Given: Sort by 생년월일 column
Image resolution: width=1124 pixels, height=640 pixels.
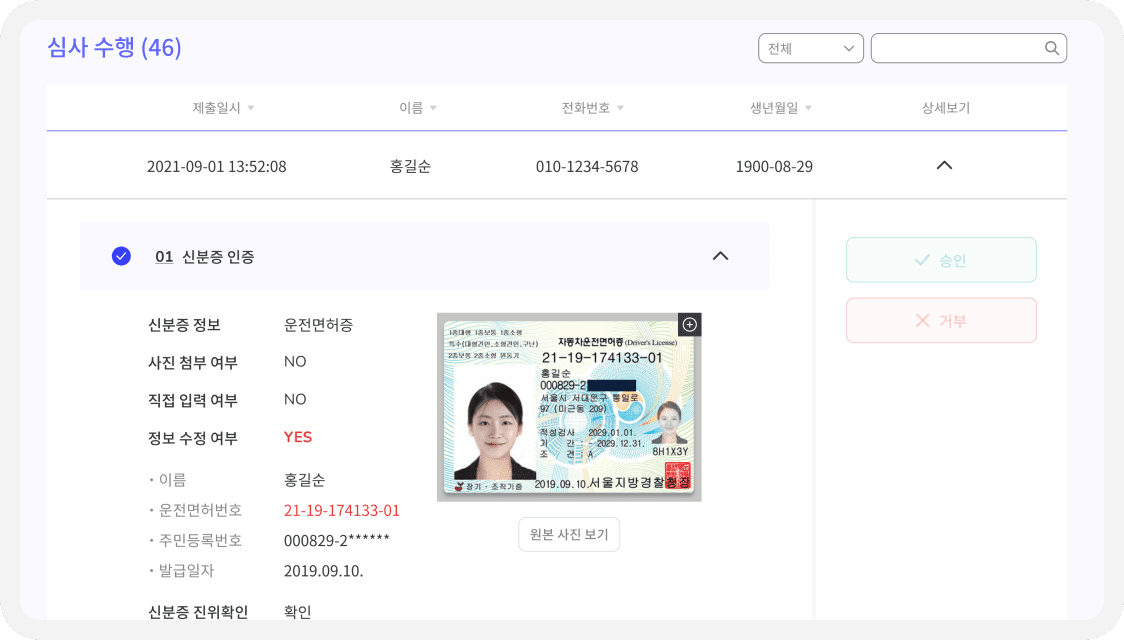Looking at the screenshot, I should [x=781, y=108].
